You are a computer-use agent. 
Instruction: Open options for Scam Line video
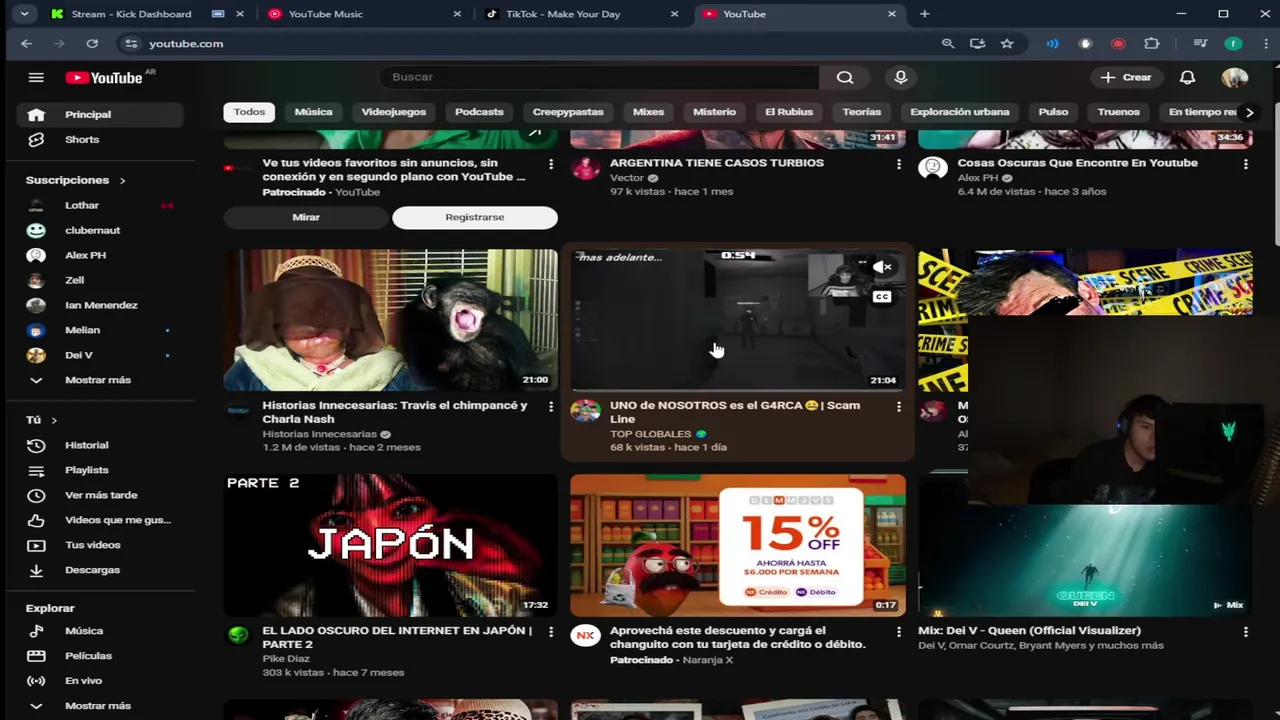(898, 406)
